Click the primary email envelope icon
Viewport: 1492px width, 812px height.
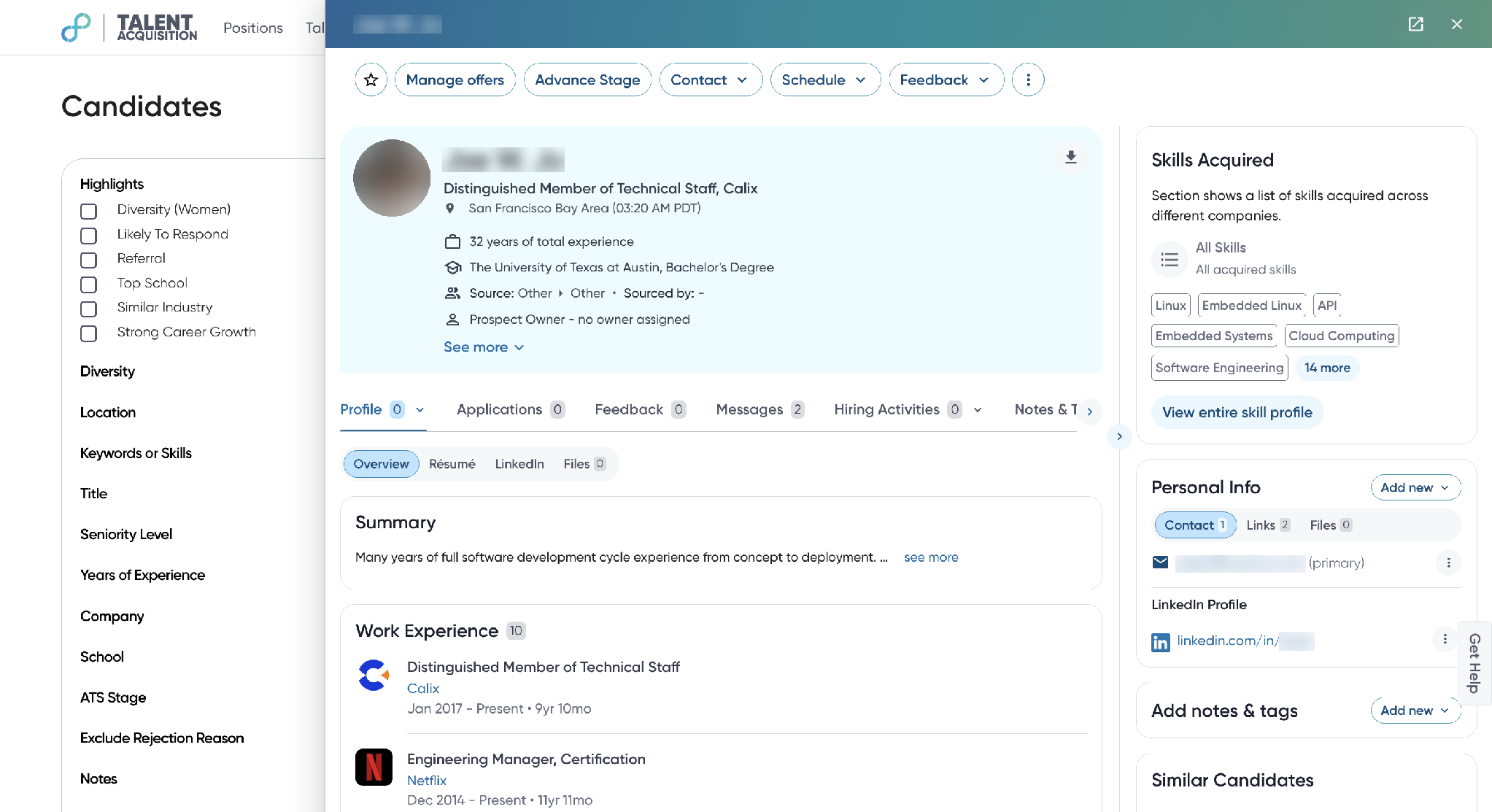click(1160, 562)
